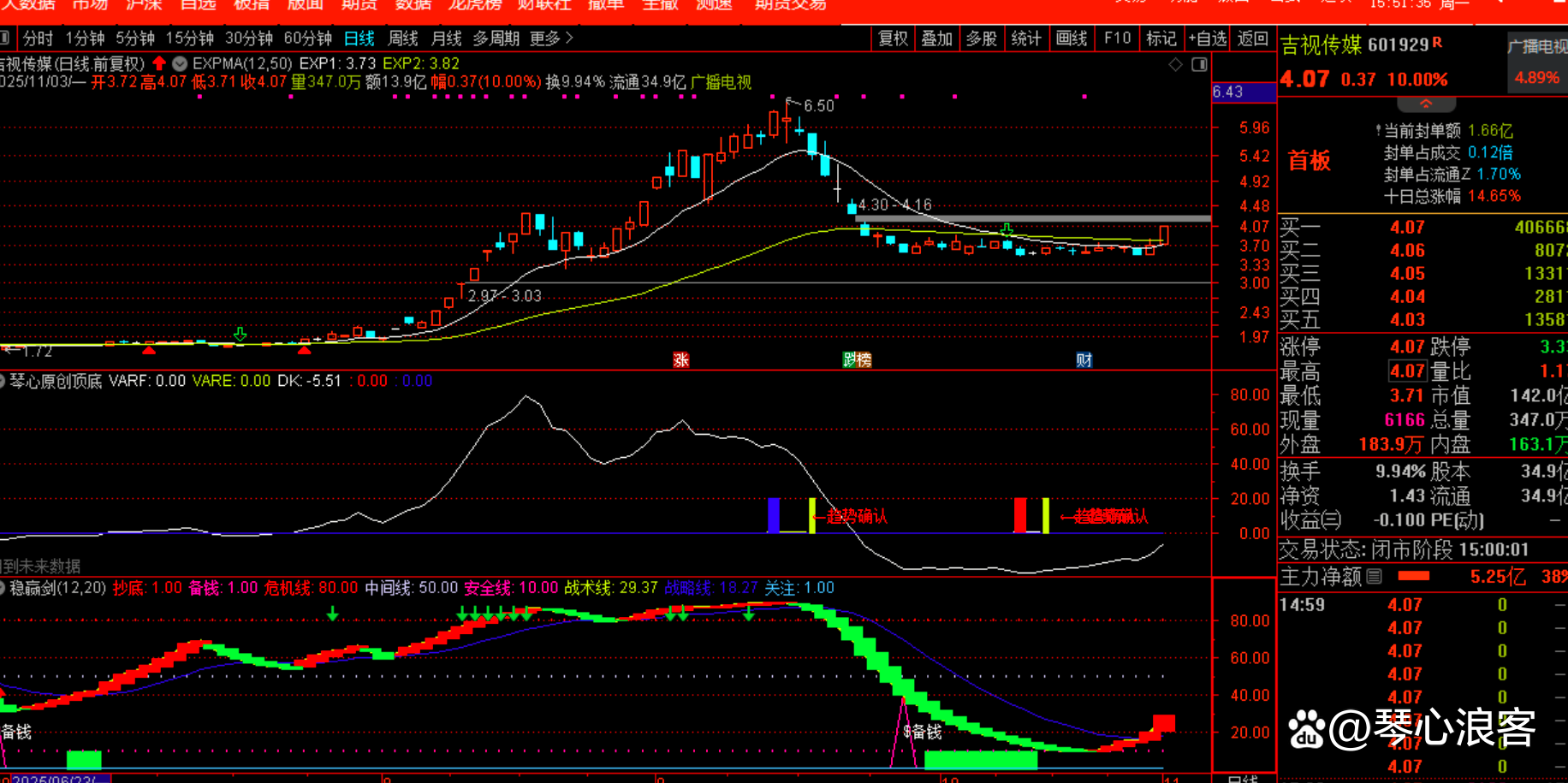Click the red 涨 event marker on the chart
1568x783 pixels.
click(x=680, y=360)
